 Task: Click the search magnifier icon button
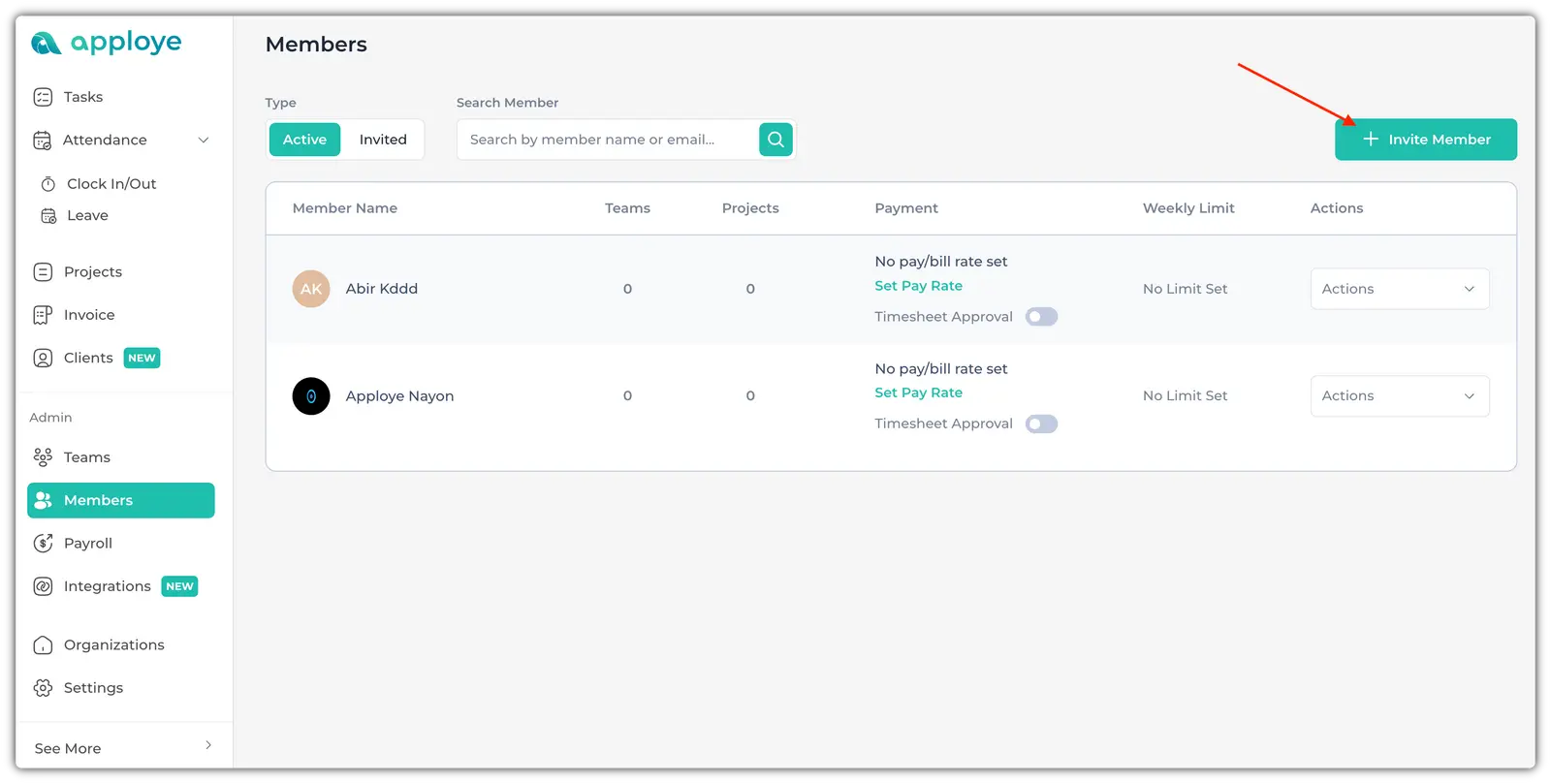(775, 140)
